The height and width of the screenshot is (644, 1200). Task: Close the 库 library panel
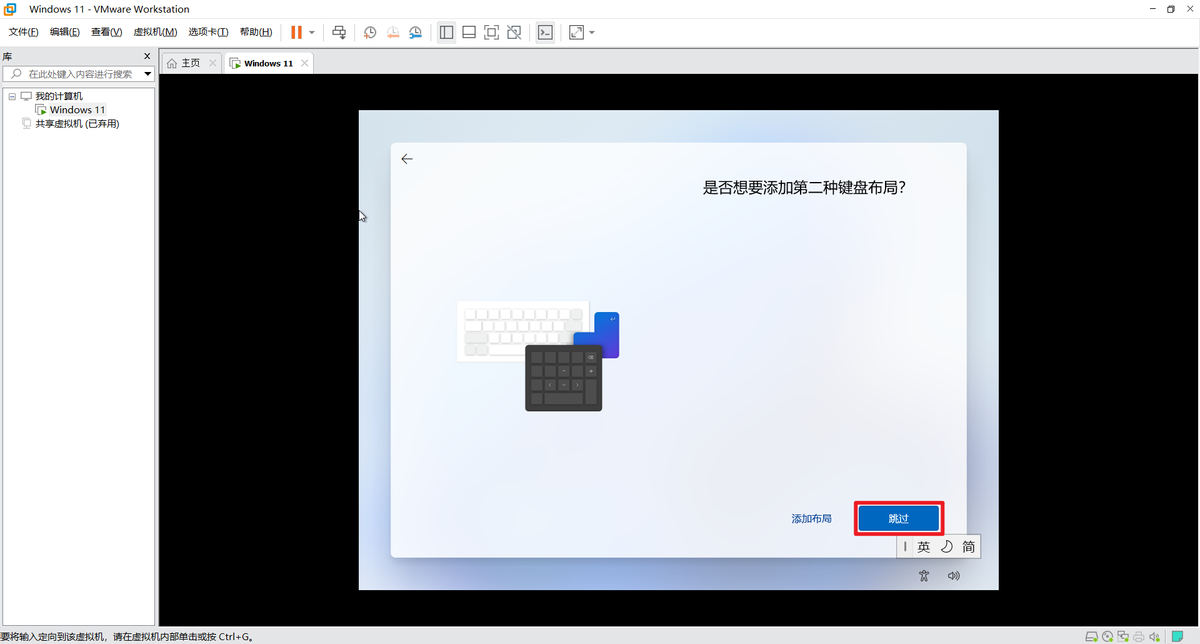pos(147,57)
